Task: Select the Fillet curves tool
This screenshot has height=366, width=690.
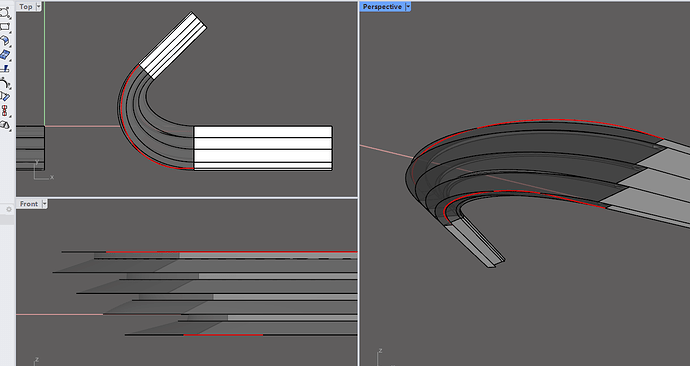Action: tap(4, 83)
